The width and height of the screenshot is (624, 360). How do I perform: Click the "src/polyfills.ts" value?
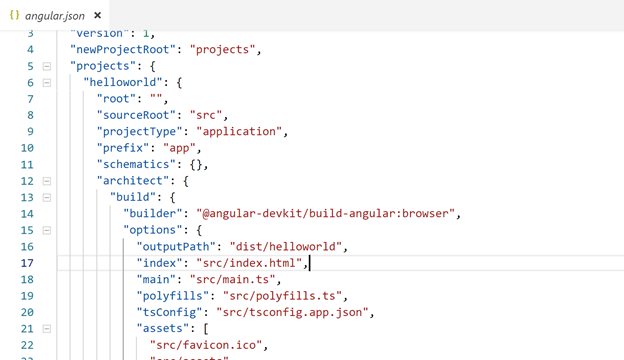pos(282,296)
